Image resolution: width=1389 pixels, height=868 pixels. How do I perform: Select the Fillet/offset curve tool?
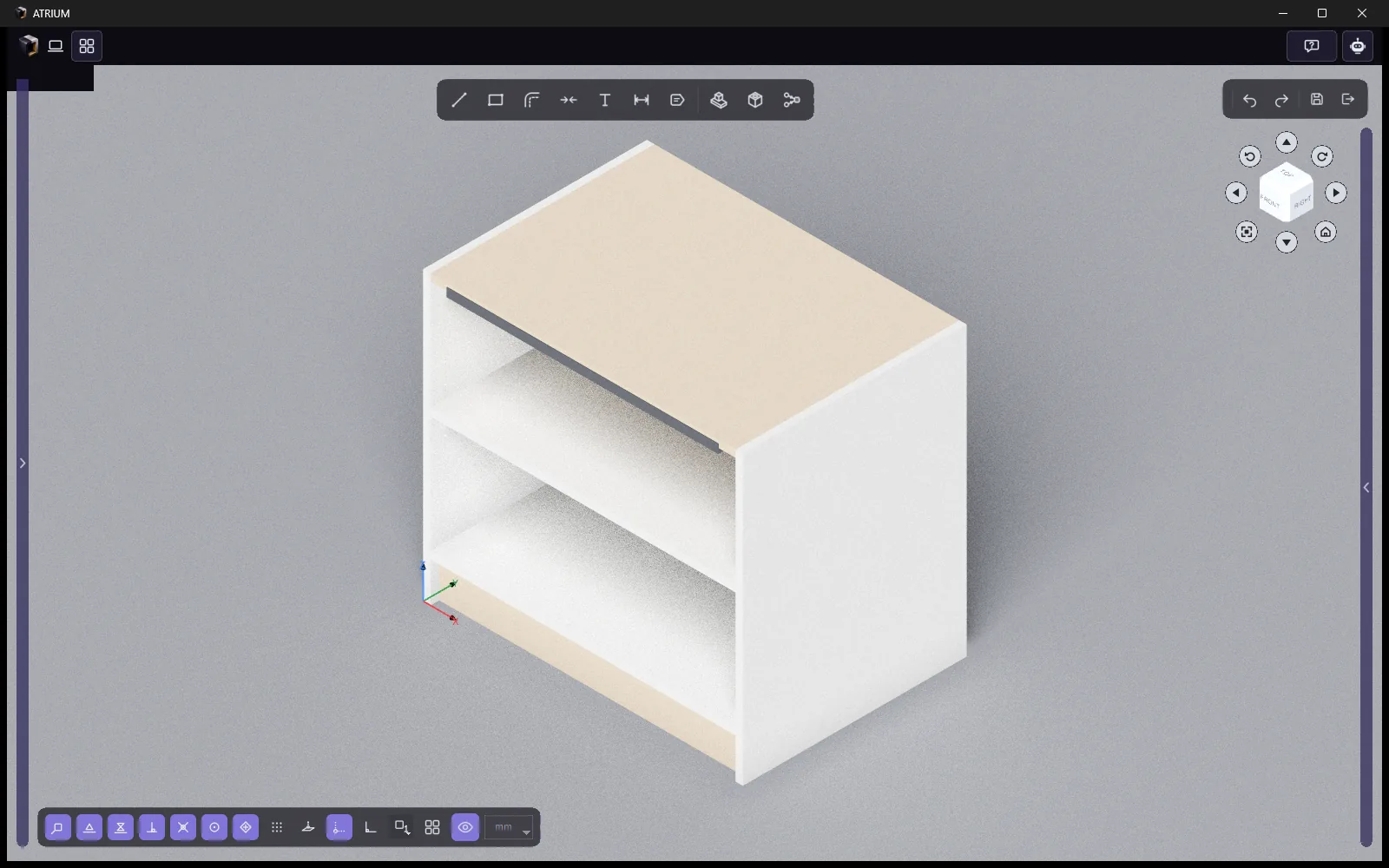click(x=532, y=100)
